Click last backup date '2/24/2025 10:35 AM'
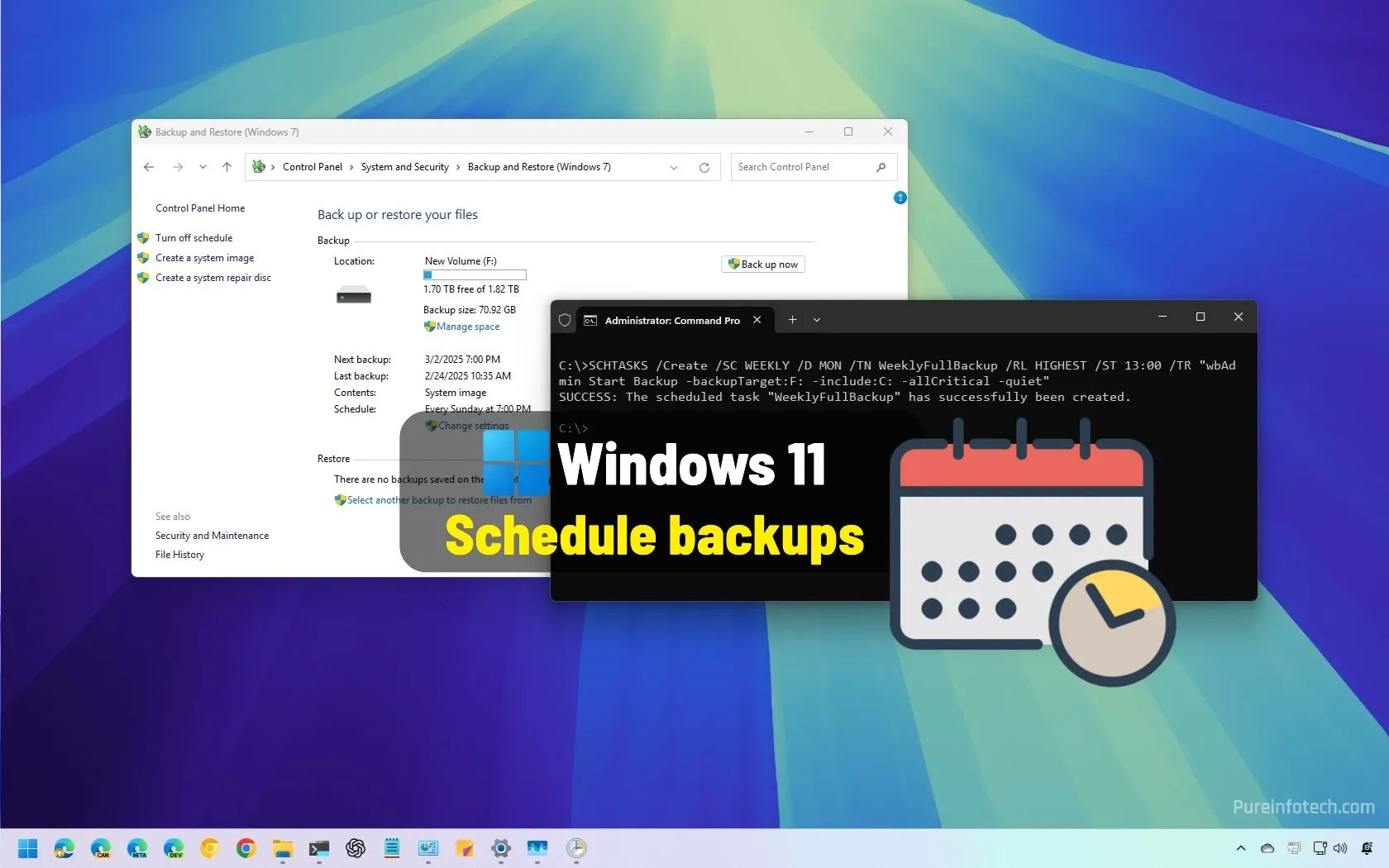This screenshot has width=1389, height=868. pos(468,376)
